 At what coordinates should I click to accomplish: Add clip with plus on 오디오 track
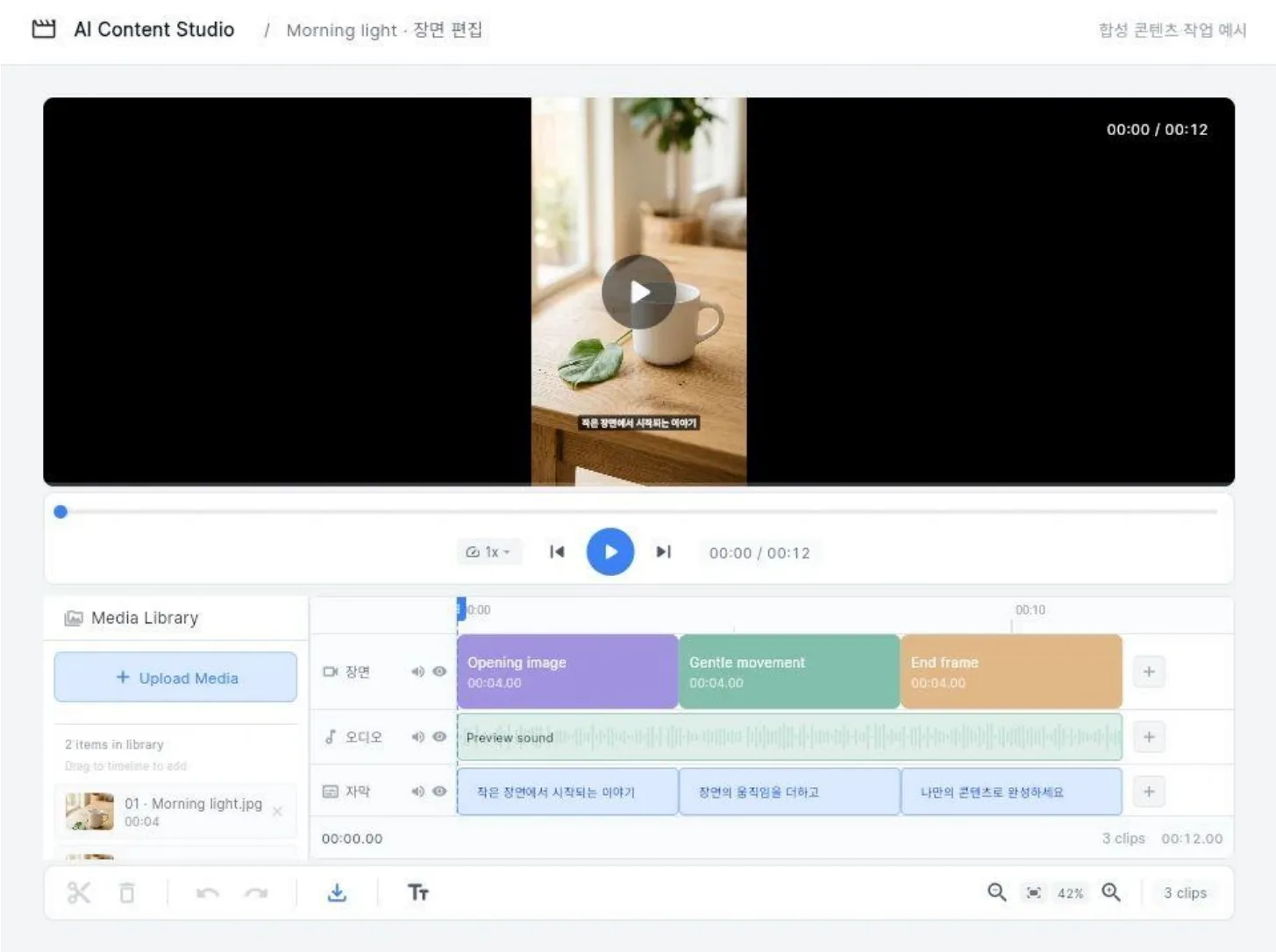pyautogui.click(x=1149, y=737)
